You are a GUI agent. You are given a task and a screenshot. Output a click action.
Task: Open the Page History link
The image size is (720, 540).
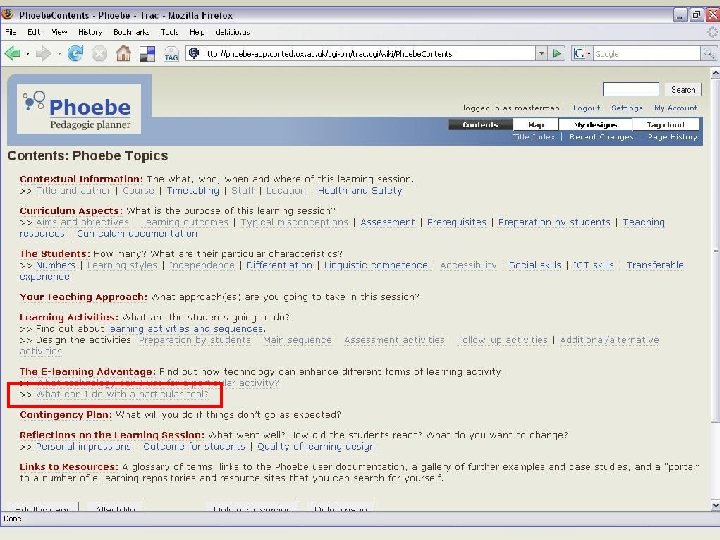click(x=673, y=137)
